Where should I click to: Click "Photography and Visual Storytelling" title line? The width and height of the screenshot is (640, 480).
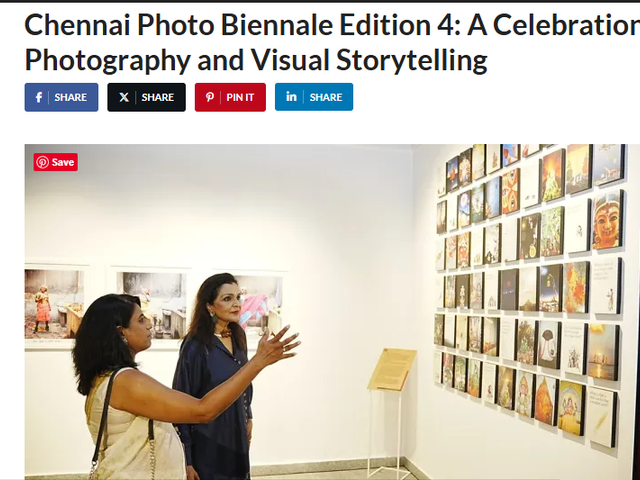click(256, 60)
